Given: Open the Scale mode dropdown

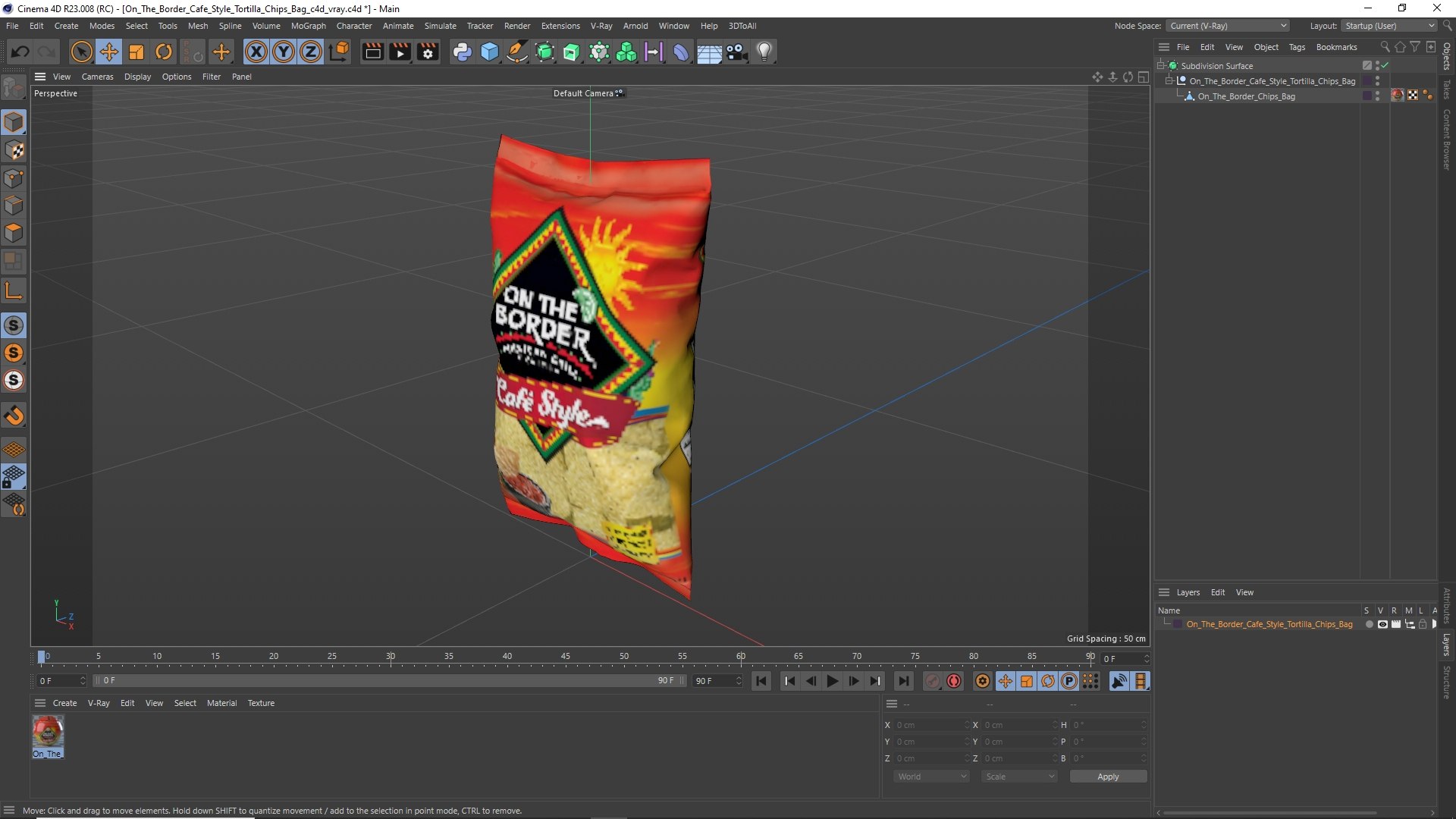Looking at the screenshot, I should pos(1019,777).
